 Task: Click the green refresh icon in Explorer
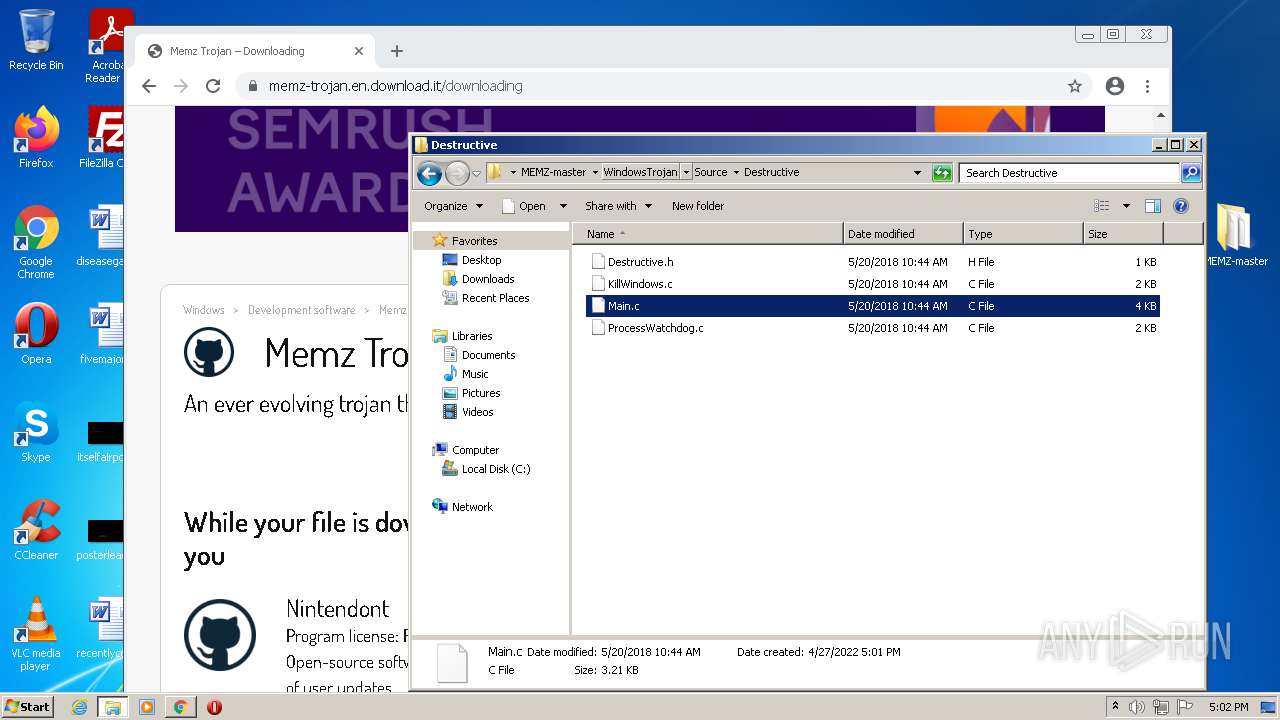(942, 173)
